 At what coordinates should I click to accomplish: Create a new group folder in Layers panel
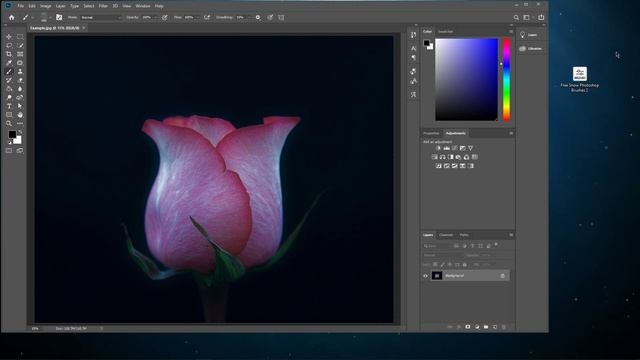point(486,327)
